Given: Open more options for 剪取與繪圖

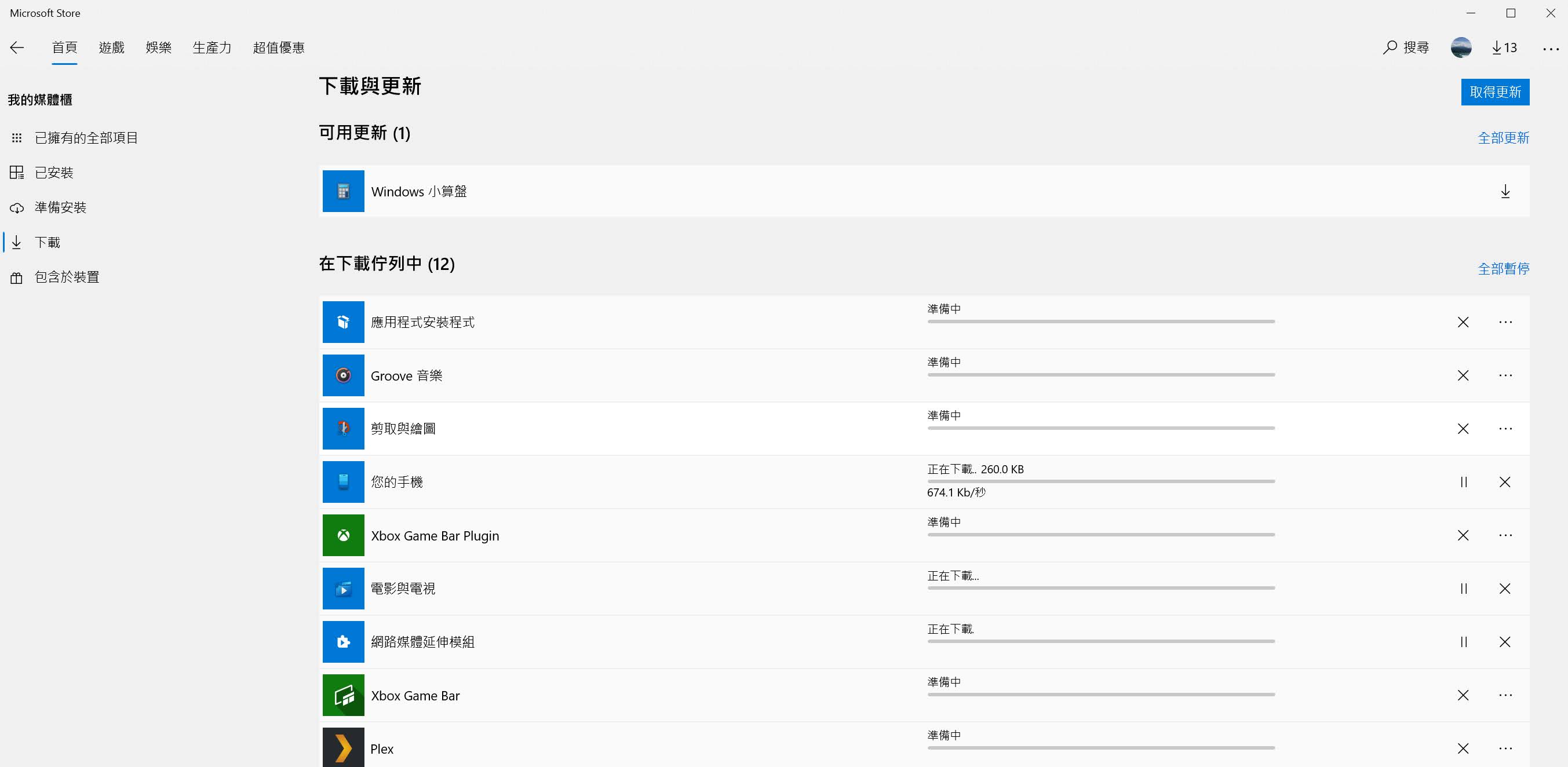Looking at the screenshot, I should pos(1505,429).
